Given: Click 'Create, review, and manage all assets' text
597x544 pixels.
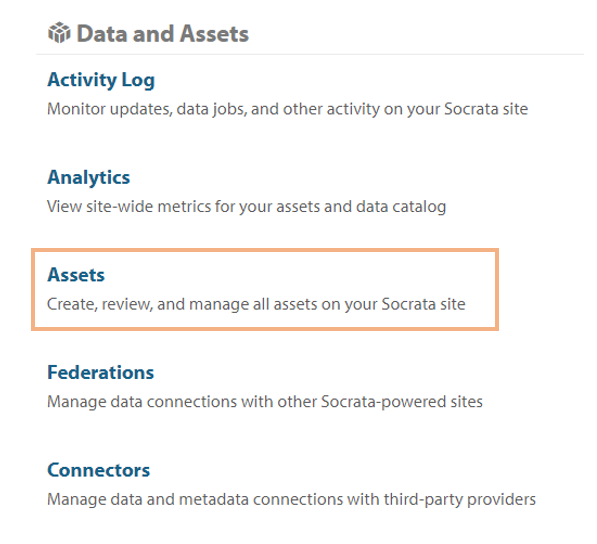Looking at the screenshot, I should pyautogui.click(x=256, y=305).
